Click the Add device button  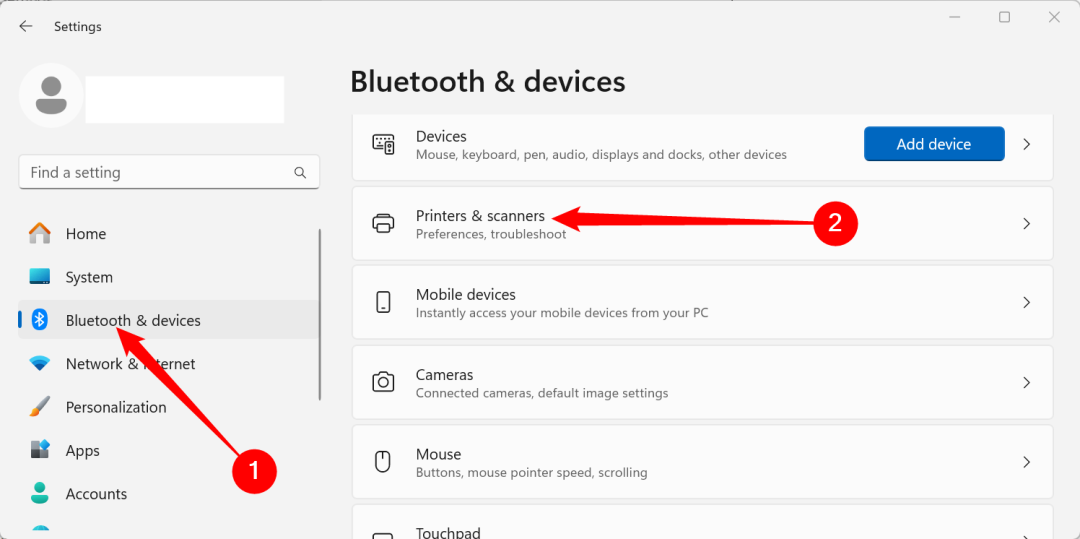pyautogui.click(x=934, y=144)
